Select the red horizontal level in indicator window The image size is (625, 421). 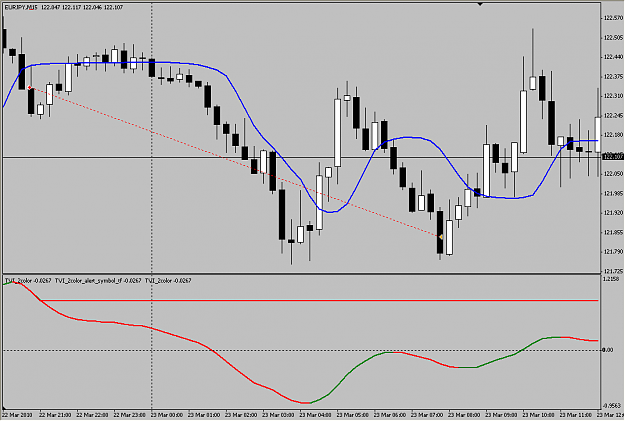(319, 300)
